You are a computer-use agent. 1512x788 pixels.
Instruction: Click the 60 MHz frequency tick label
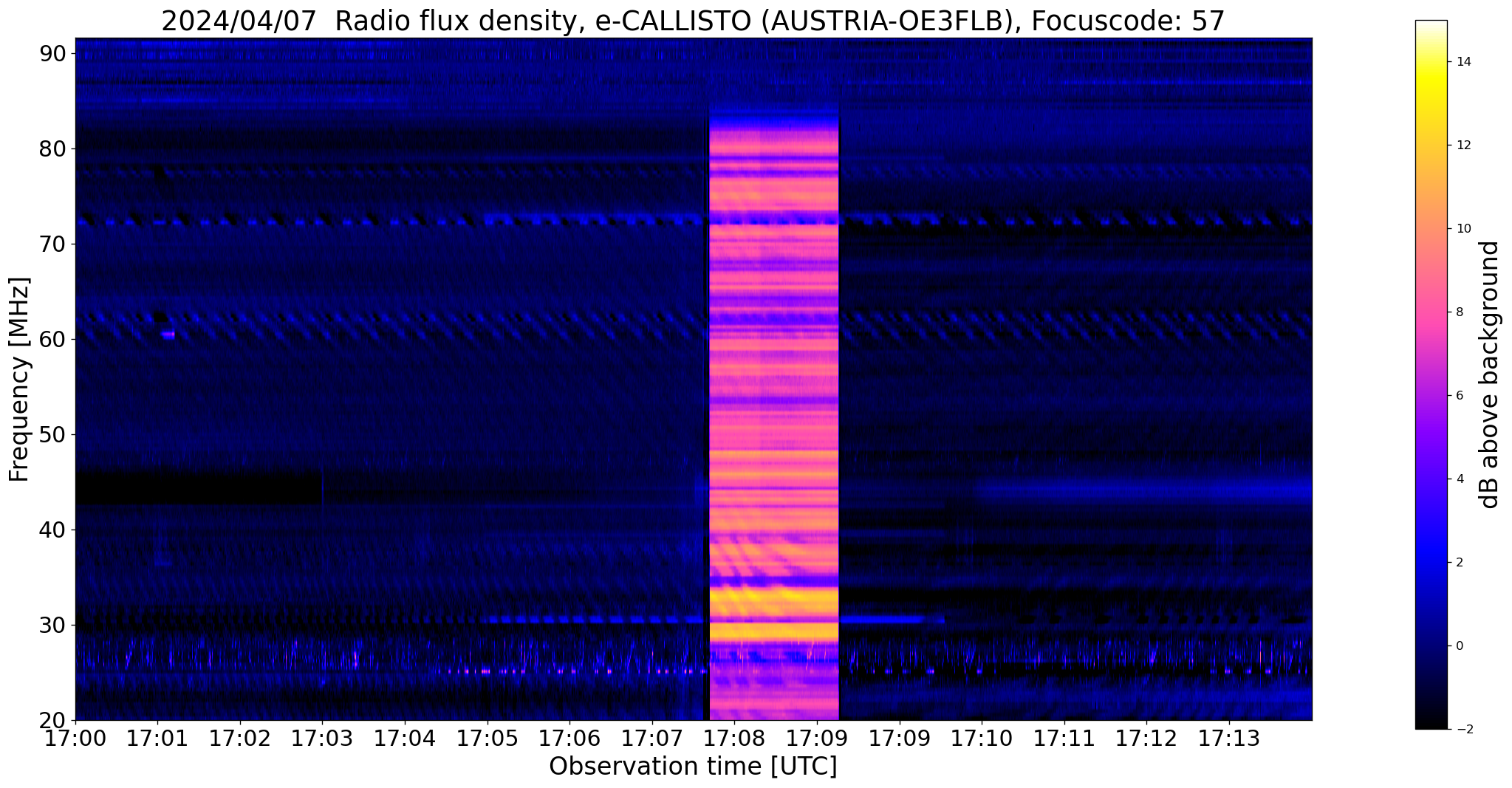pos(55,339)
